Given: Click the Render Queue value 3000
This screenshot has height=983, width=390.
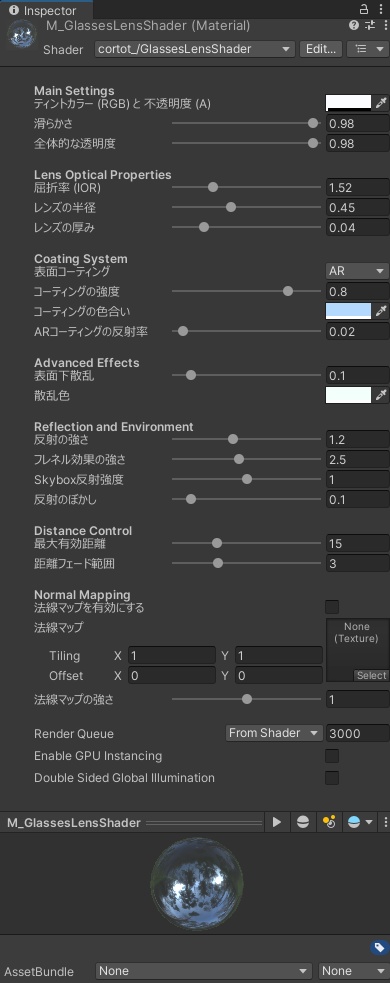Looking at the screenshot, I should click(x=357, y=733).
